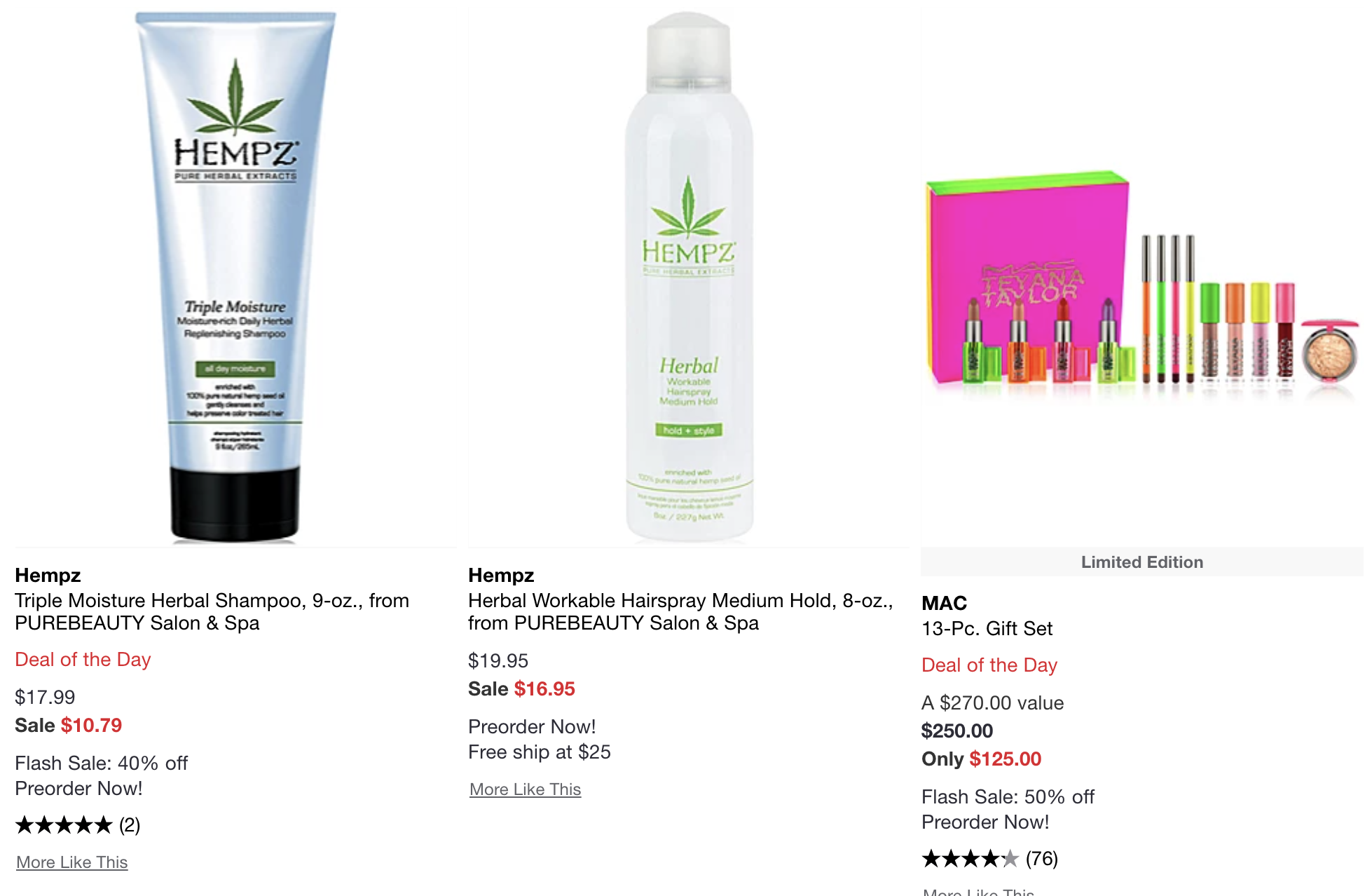The image size is (1372, 896).
Task: Click More Like This under the hairspray
Action: 526,789
